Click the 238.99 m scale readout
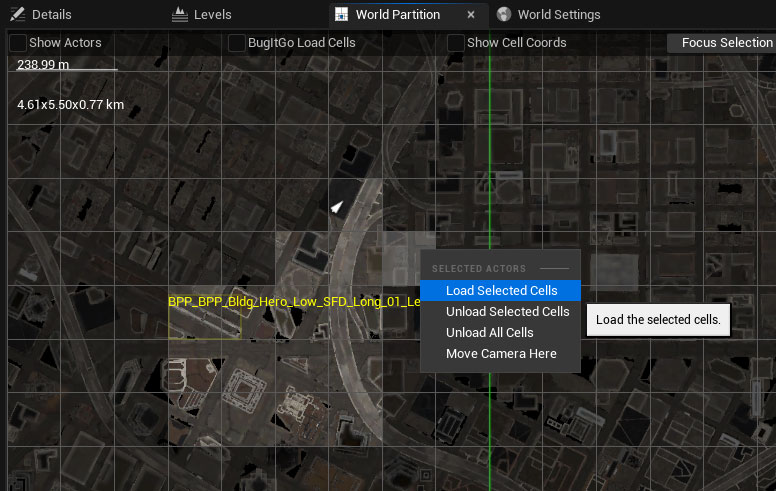Image resolution: width=776 pixels, height=491 pixels. click(x=43, y=64)
